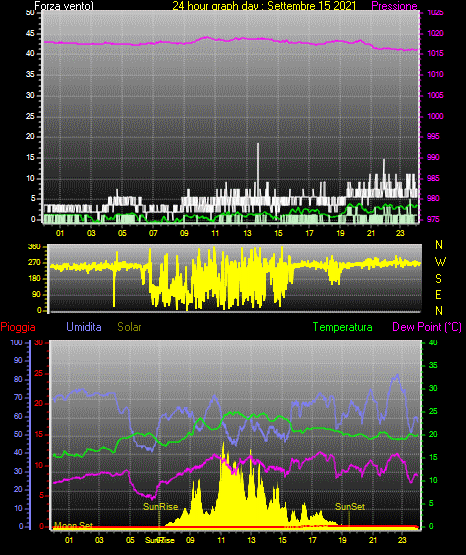466x555 pixels.
Task: Click the '985' value on the pressure axis
Action: [x=433, y=178]
